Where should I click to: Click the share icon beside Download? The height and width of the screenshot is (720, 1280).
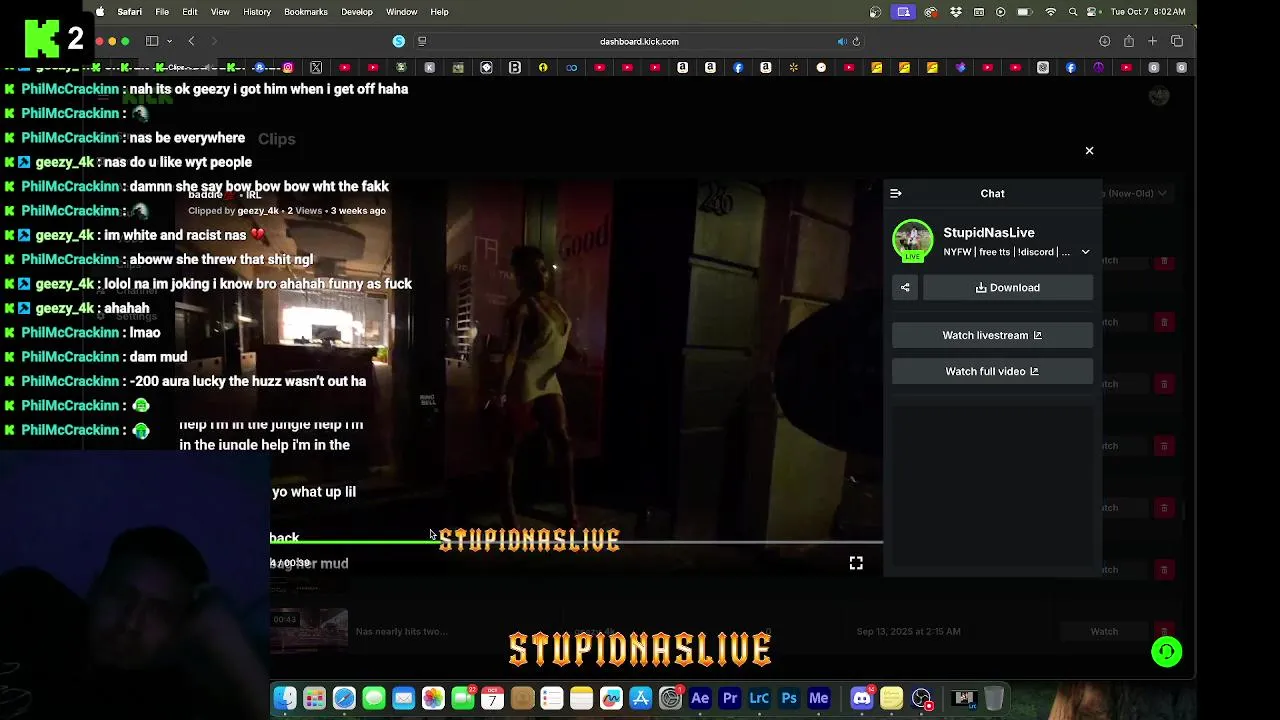coord(905,288)
